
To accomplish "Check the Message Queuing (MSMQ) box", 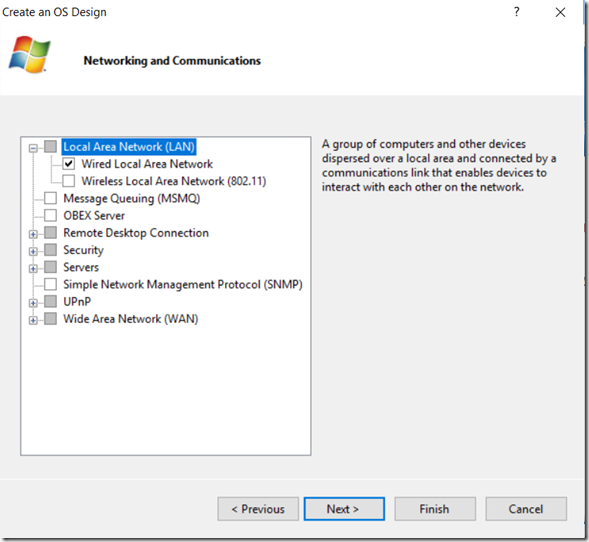I will pos(50,198).
